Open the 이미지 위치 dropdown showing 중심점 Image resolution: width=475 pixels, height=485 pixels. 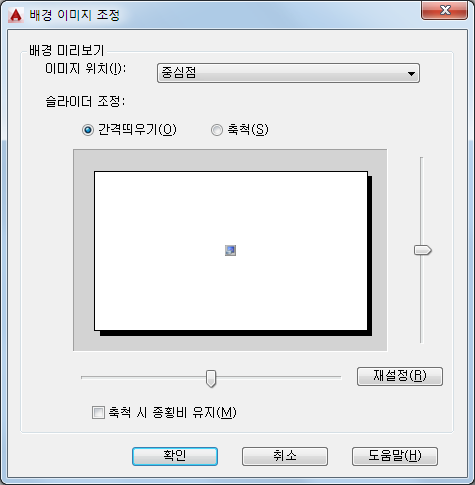pyautogui.click(x=288, y=73)
